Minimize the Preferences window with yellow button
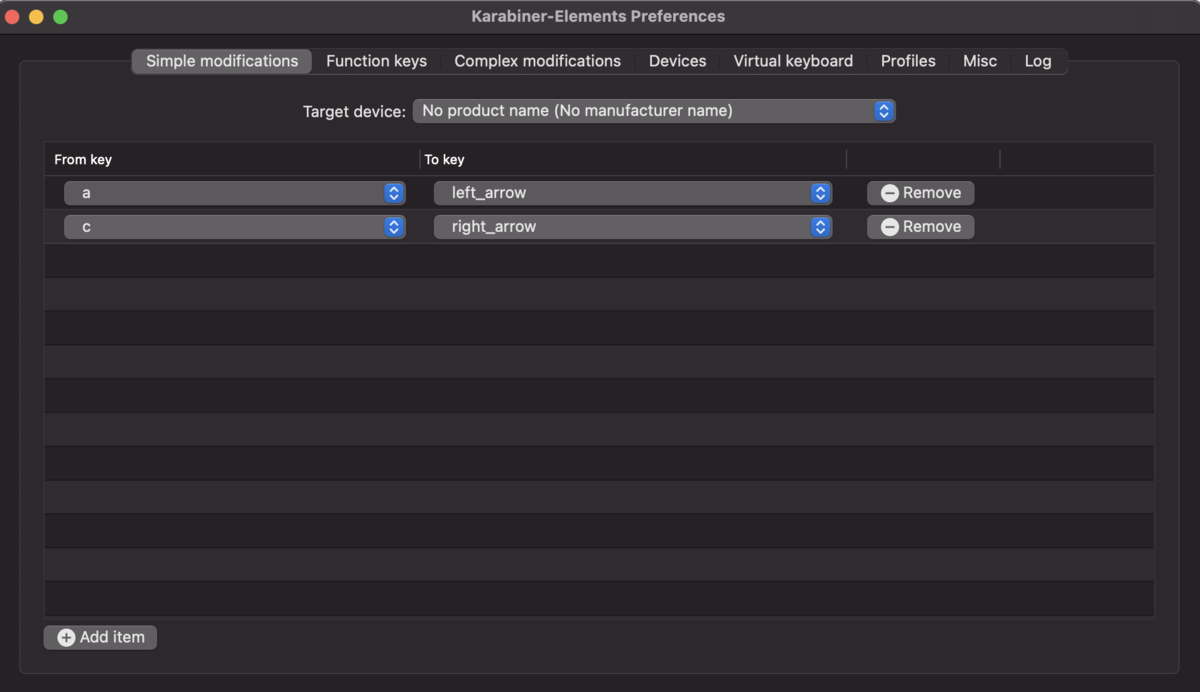Viewport: 1200px width, 692px height. 36,17
